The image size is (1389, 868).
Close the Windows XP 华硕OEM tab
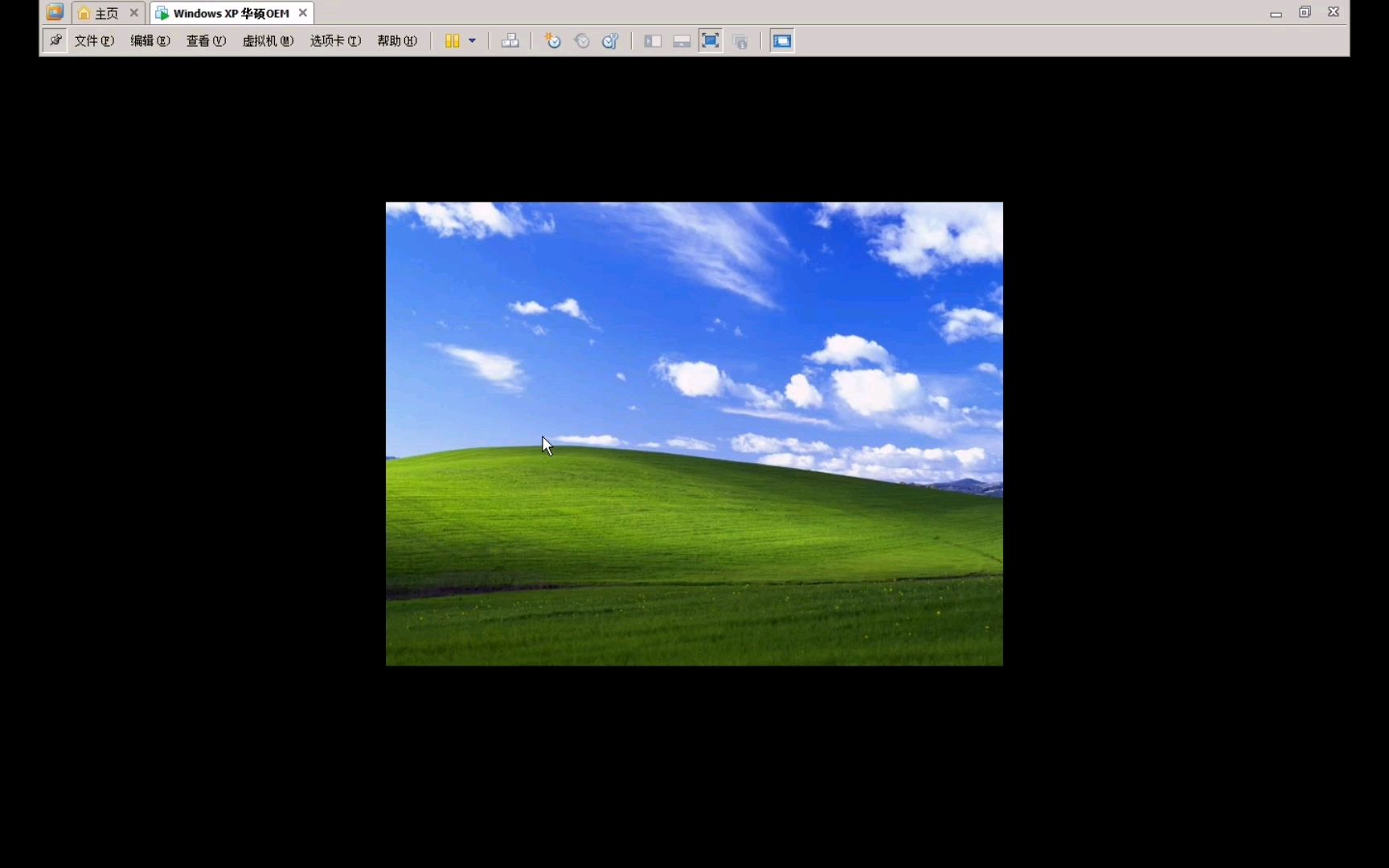[x=303, y=13]
